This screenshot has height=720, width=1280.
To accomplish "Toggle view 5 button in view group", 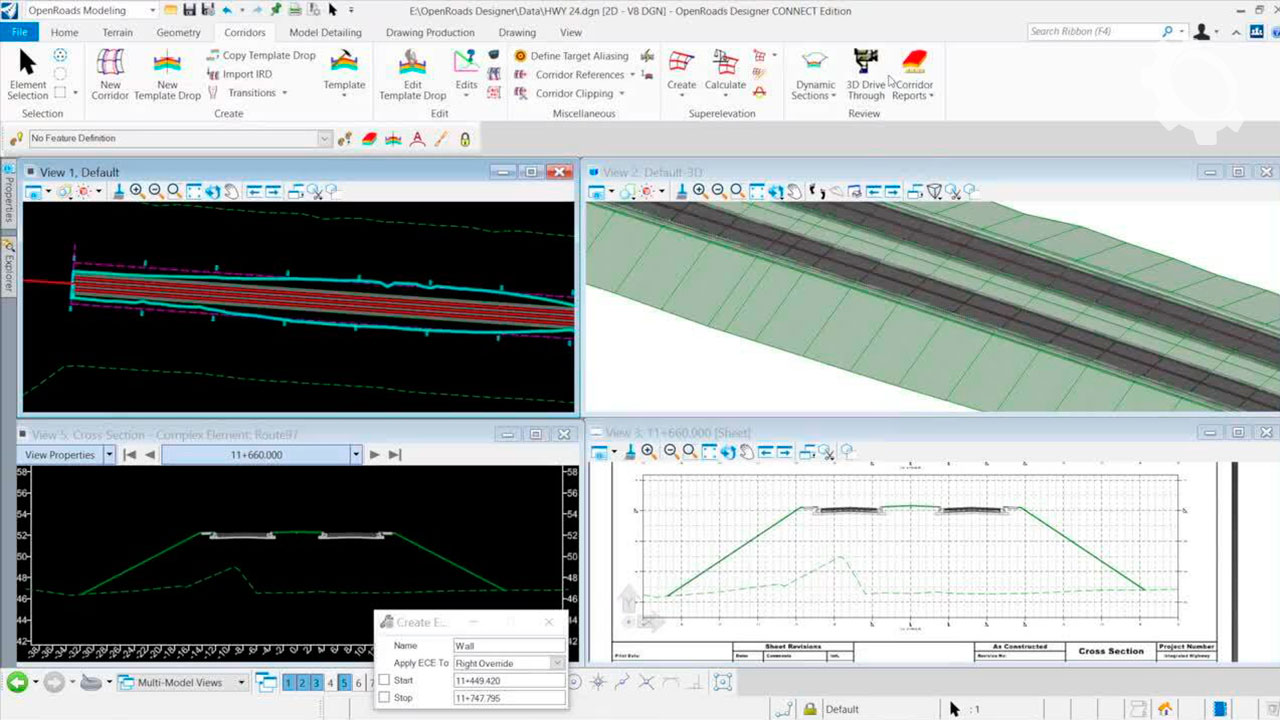I will [344, 683].
